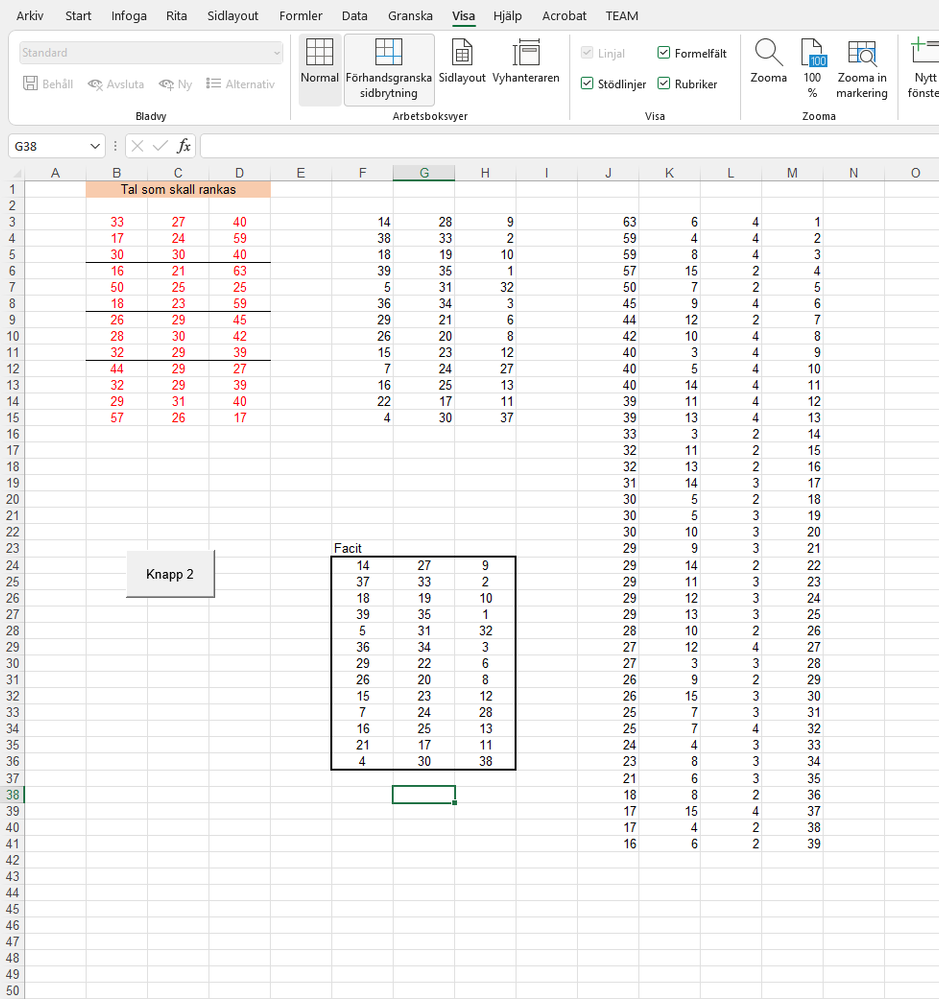Click the Behåll sheet view button

[48, 84]
